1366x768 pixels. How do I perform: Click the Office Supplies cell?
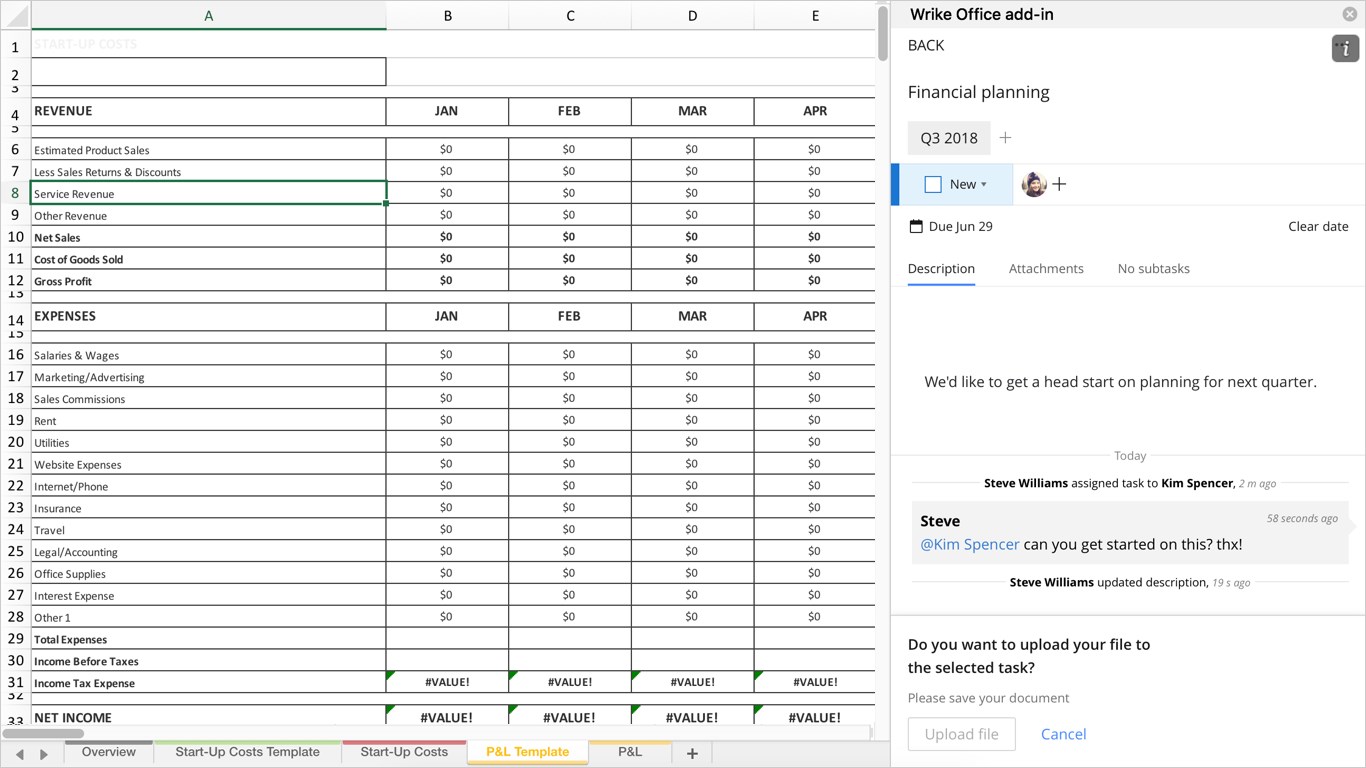click(208, 573)
